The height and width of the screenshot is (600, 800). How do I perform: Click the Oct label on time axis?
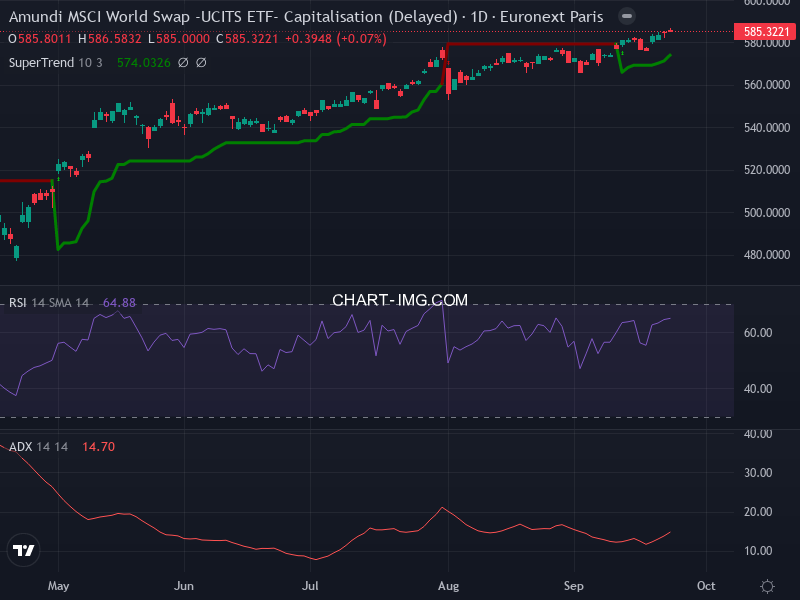706,585
